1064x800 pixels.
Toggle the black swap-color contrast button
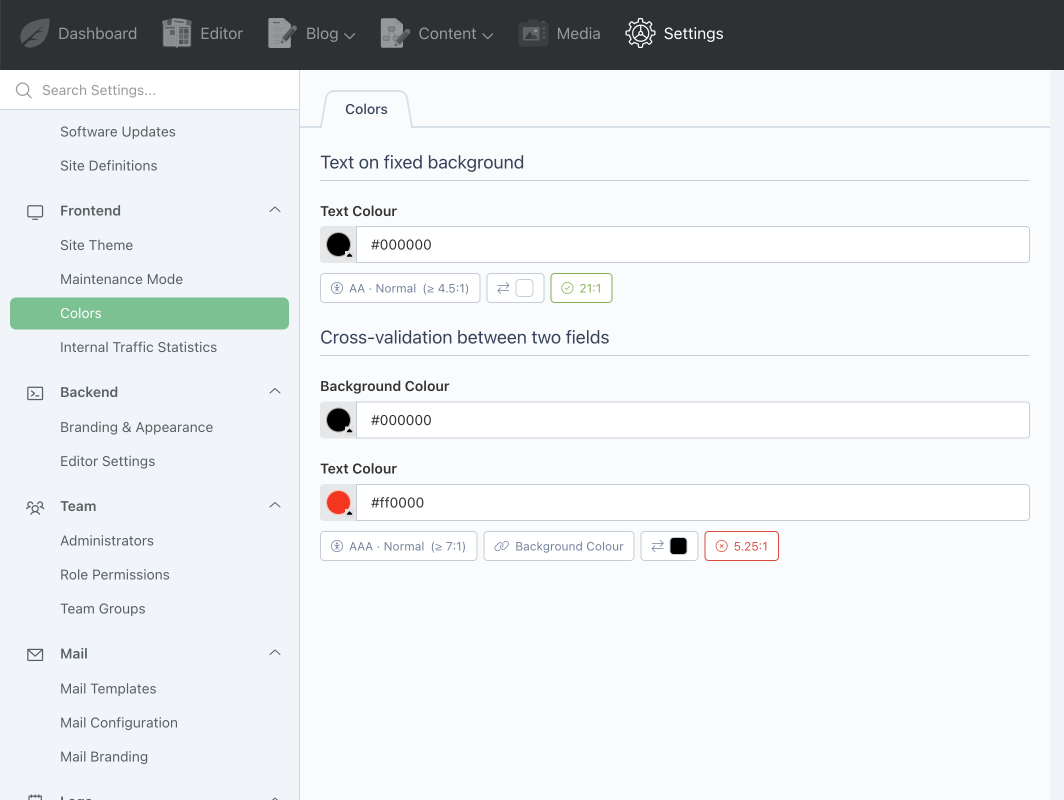tap(669, 546)
